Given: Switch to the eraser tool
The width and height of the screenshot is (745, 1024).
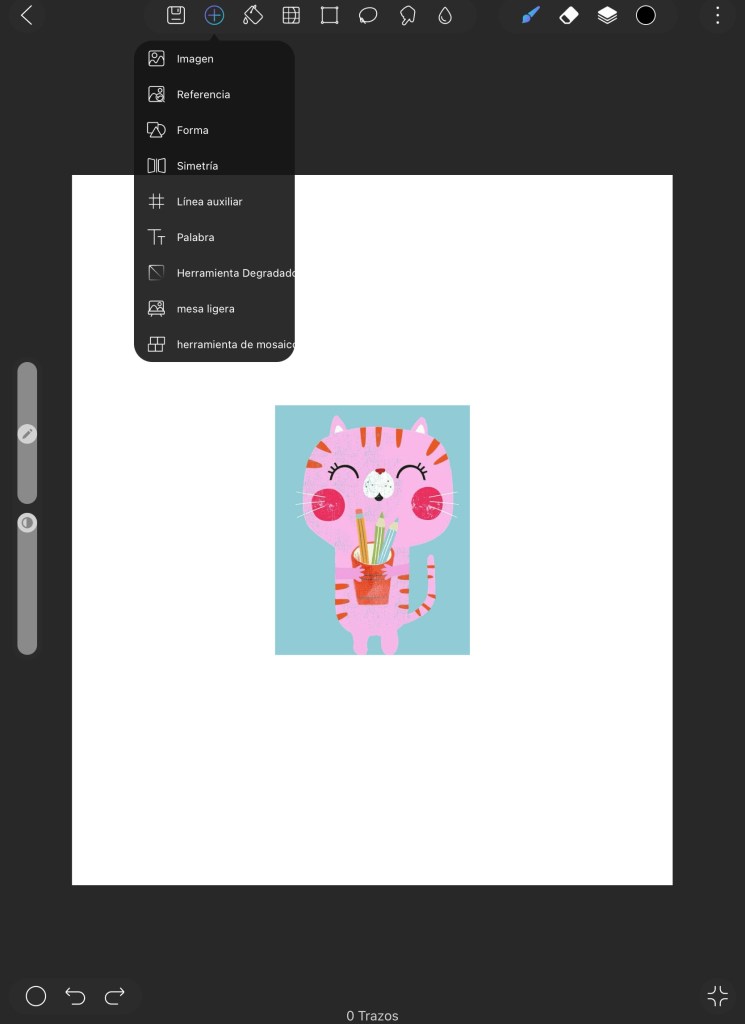Looking at the screenshot, I should pos(568,15).
